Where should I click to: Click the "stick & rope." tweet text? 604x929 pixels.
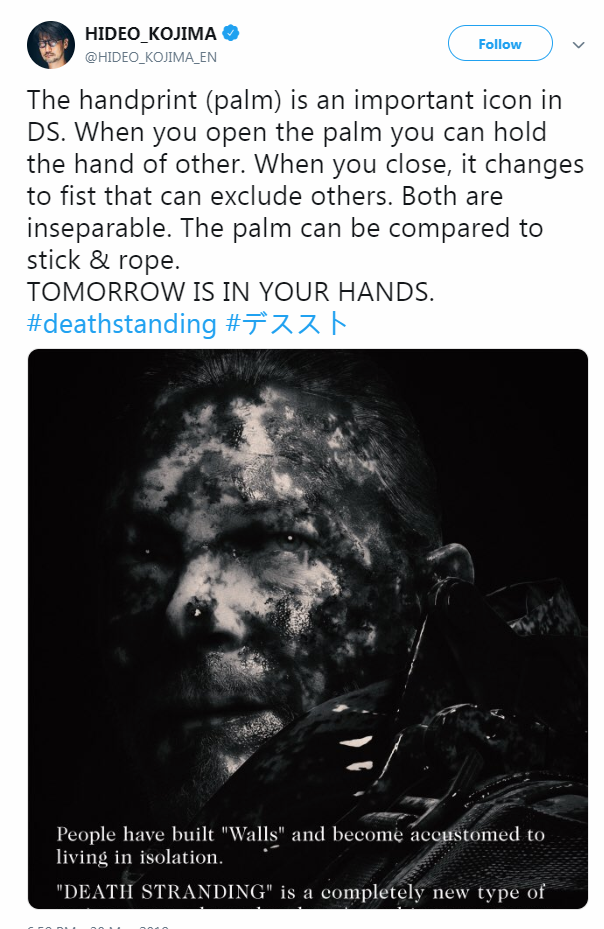(103, 260)
